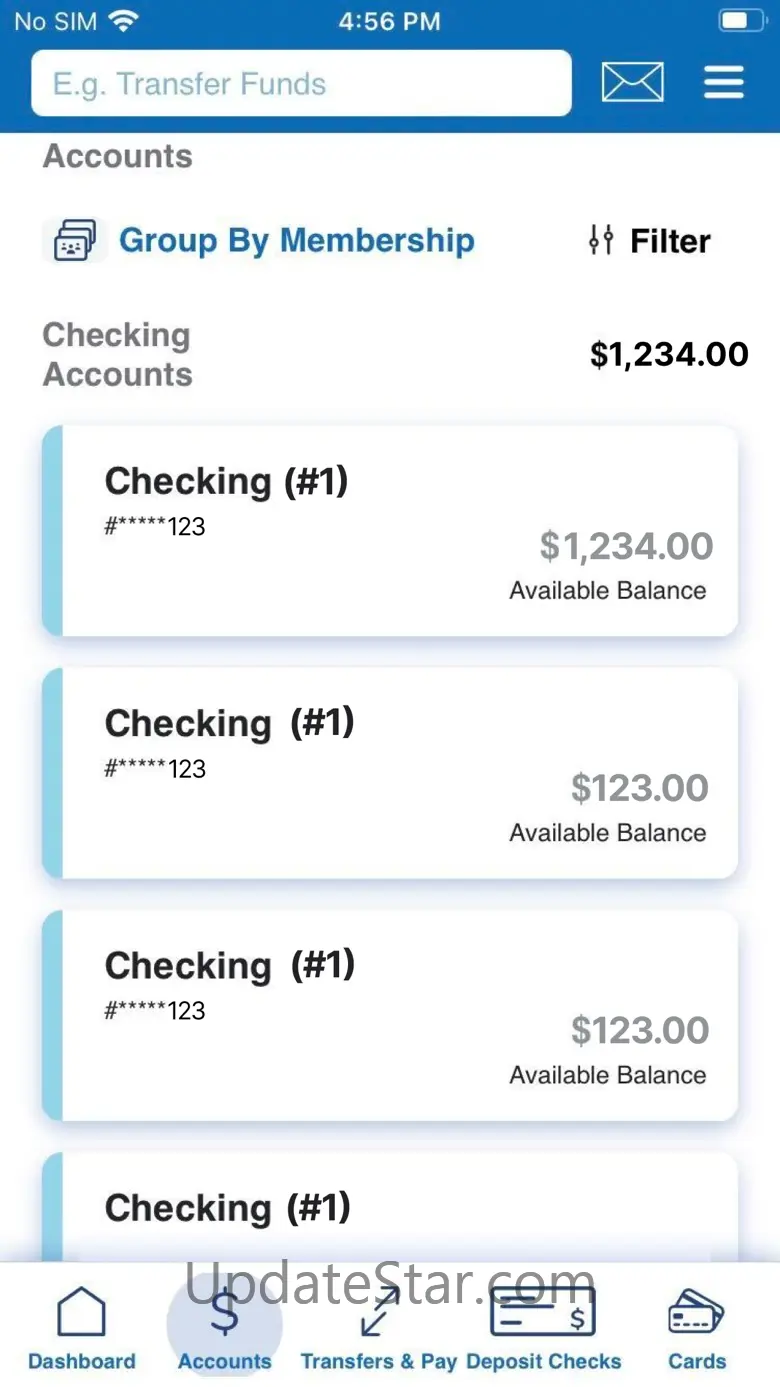This screenshot has height=1387, width=780.
Task: Select the Accounts dollar icon
Action: pos(224,1311)
